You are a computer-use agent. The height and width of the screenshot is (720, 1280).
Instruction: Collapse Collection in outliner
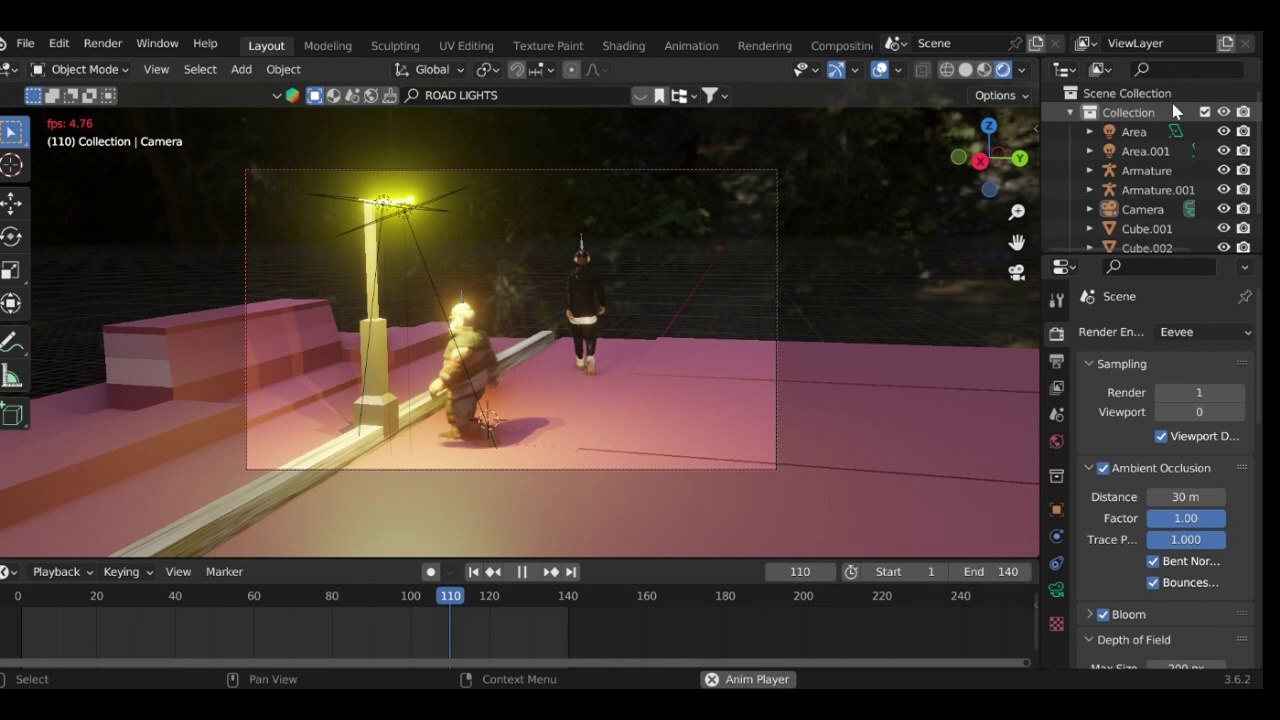1070,112
